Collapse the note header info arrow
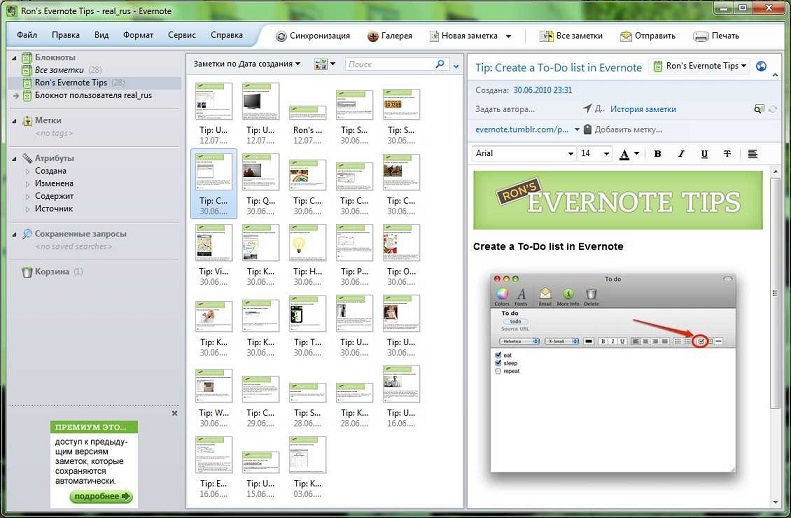The height and width of the screenshot is (518, 791). 775,75
